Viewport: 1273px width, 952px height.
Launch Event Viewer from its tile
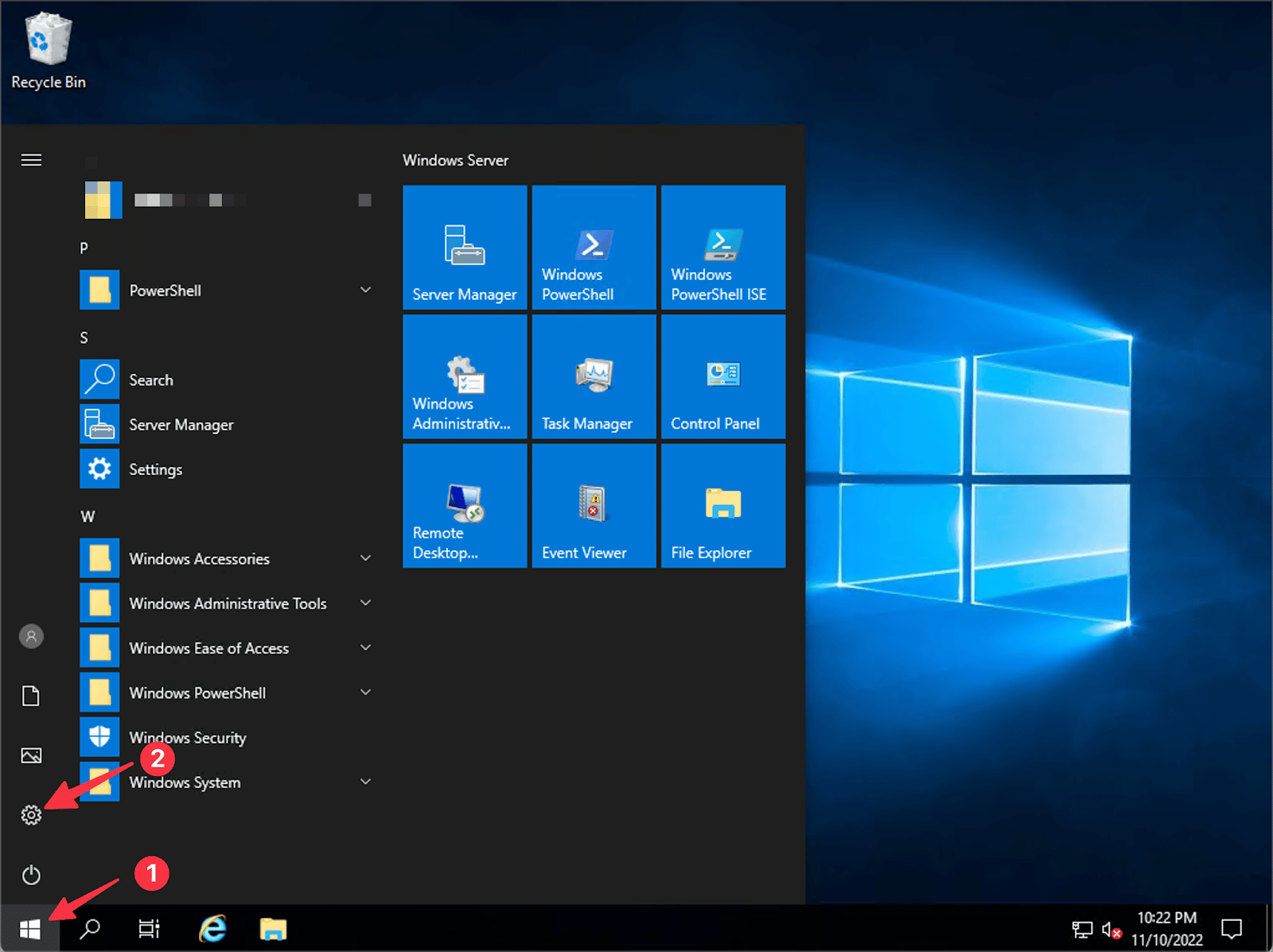(x=594, y=506)
